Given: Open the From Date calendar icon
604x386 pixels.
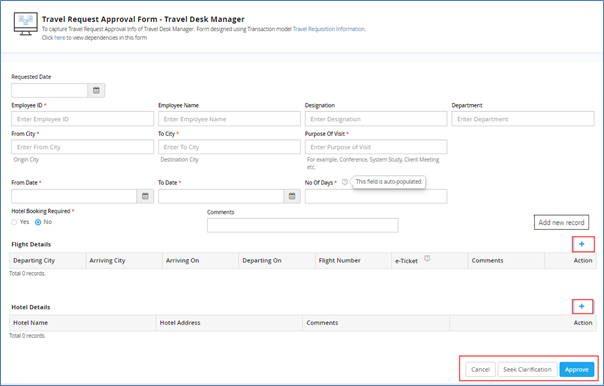Looking at the screenshot, I should tap(145, 196).
